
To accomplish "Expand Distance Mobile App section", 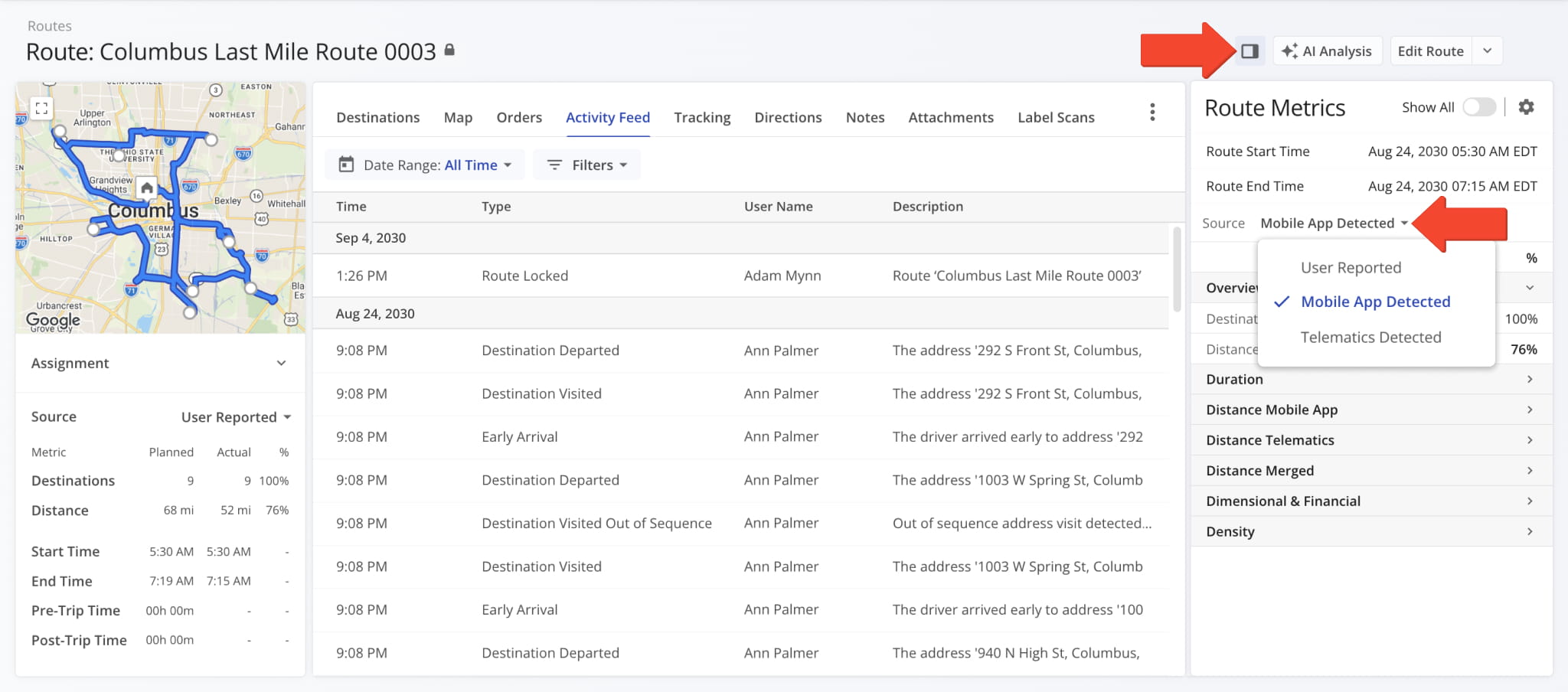I will click(x=1371, y=410).
